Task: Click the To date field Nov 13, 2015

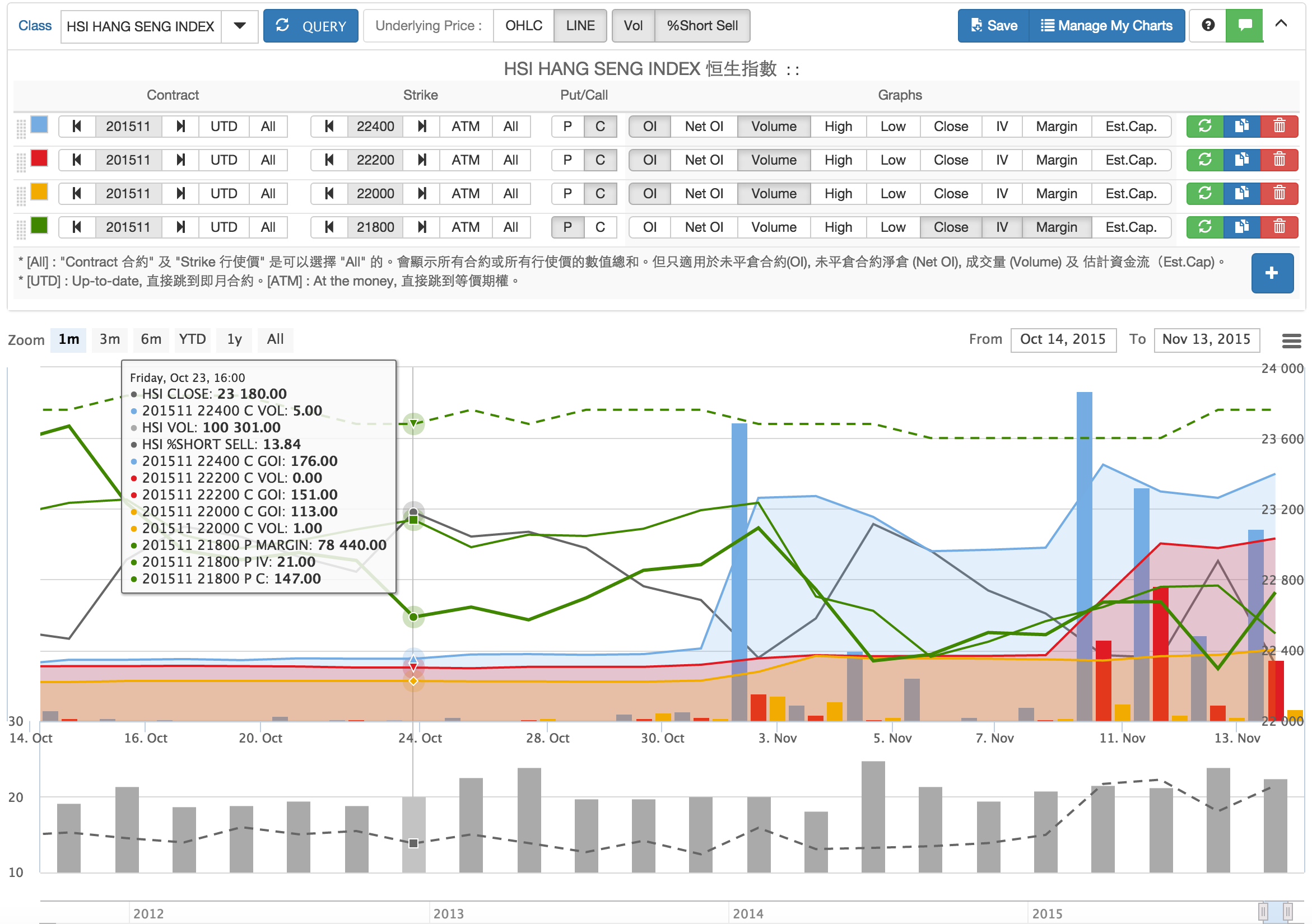Action: click(x=1207, y=340)
